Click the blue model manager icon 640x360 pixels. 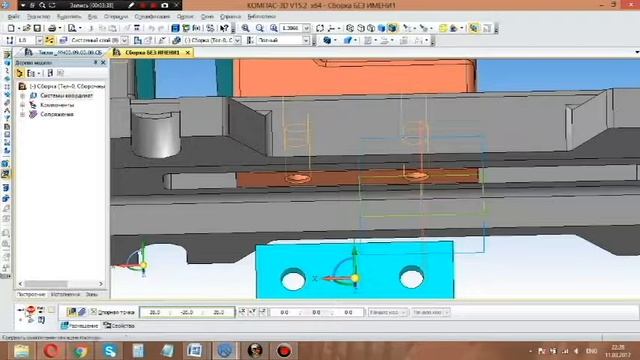(x=175, y=28)
